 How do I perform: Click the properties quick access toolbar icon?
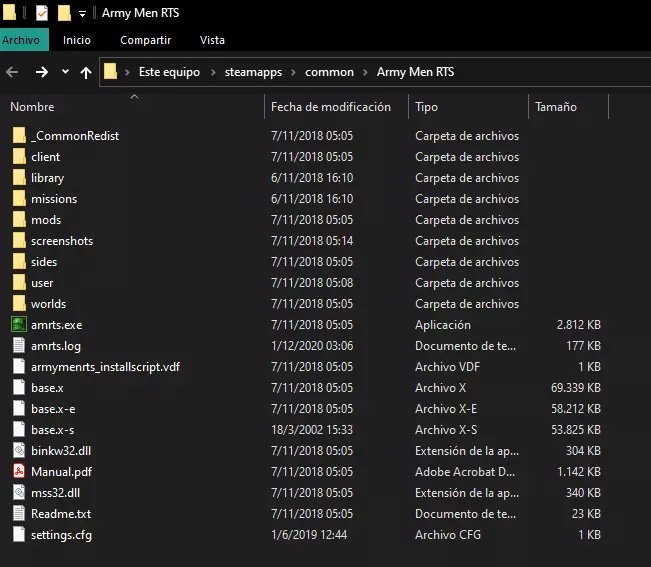pyautogui.click(x=42, y=13)
